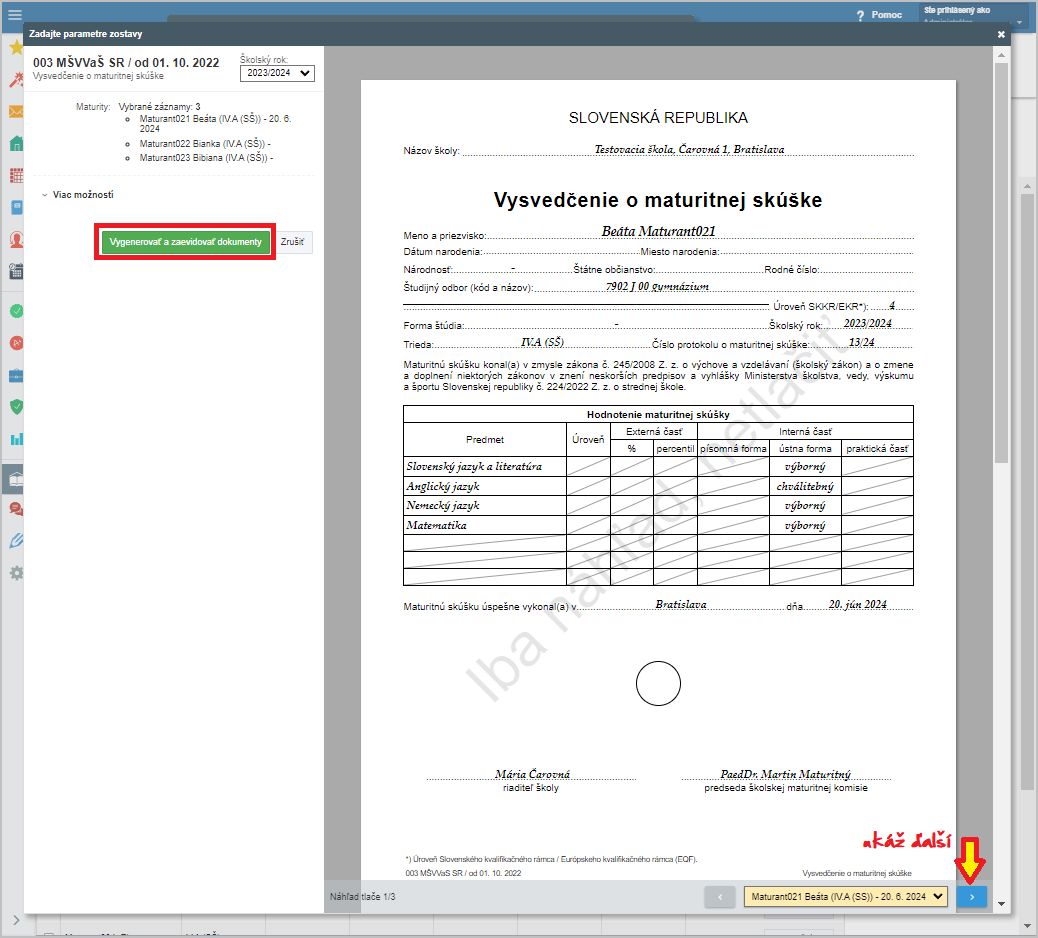Click the name Beáta Maturant021 in preview
Viewport: 1038px width, 938px height.
click(x=659, y=232)
